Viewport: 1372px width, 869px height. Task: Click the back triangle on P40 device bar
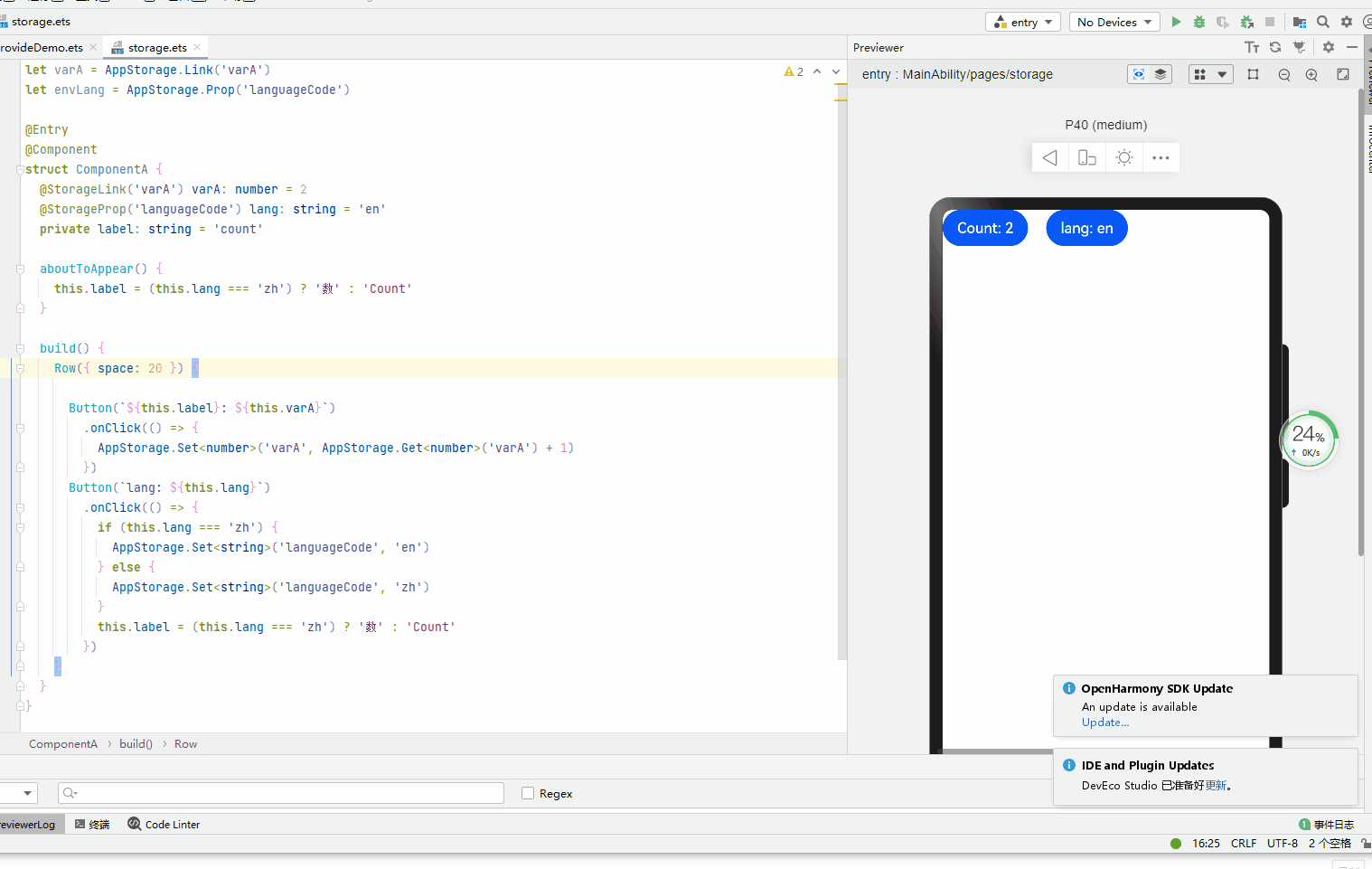point(1049,157)
